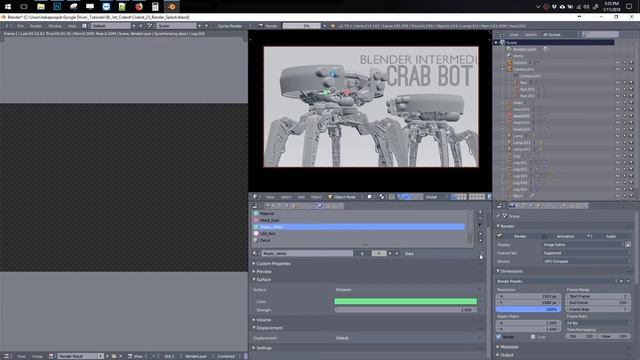Viewport: 640px width, 360px height.
Task: Toggle render visibility for Lamp row
Action: tap(631, 136)
